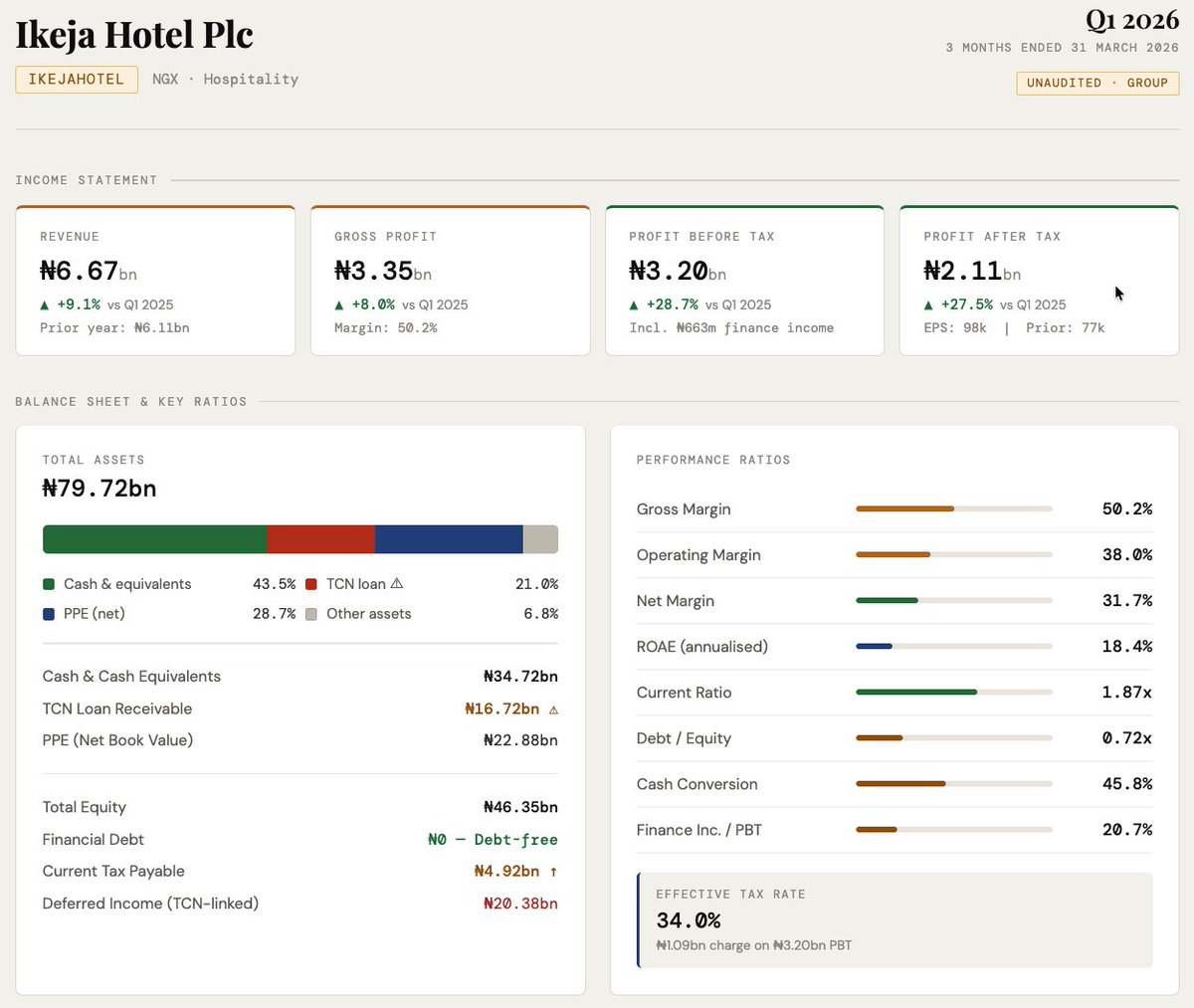Click the Revenue value ₦6.67bn

(89, 271)
